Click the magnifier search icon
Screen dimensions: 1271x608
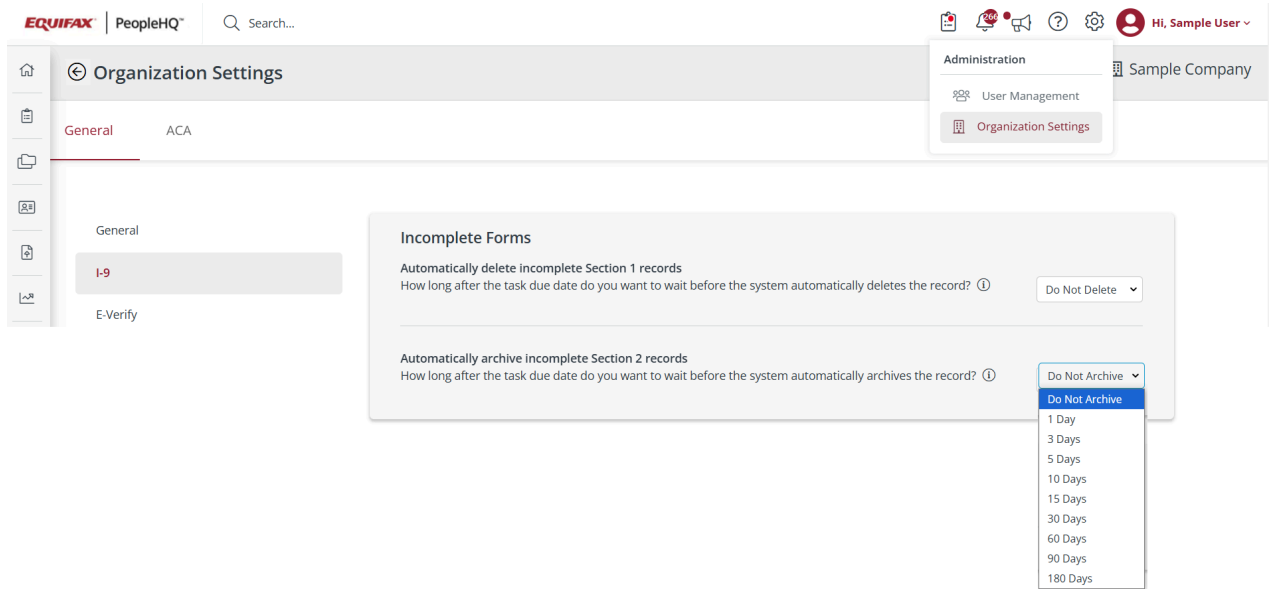[x=231, y=22]
